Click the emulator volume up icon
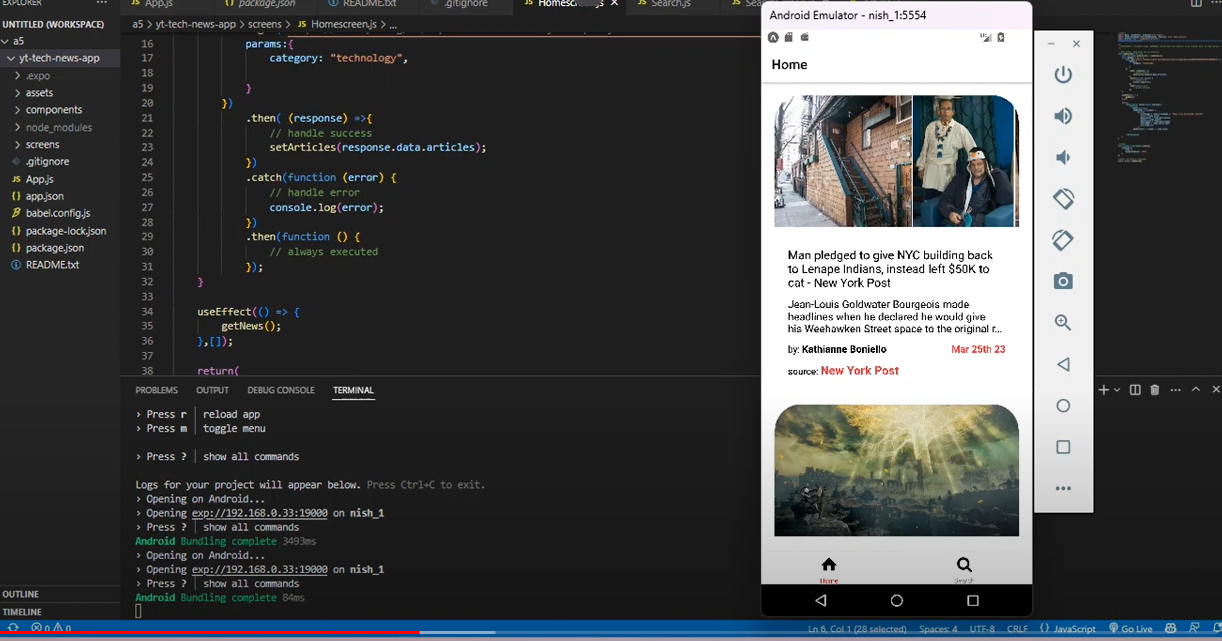The width and height of the screenshot is (1222, 641). click(x=1063, y=116)
